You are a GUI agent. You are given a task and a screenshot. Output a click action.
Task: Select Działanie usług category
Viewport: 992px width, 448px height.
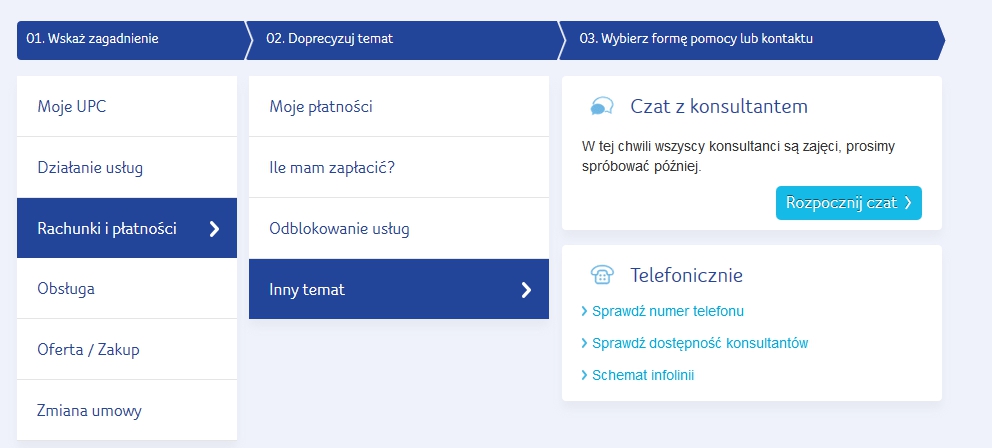point(90,168)
